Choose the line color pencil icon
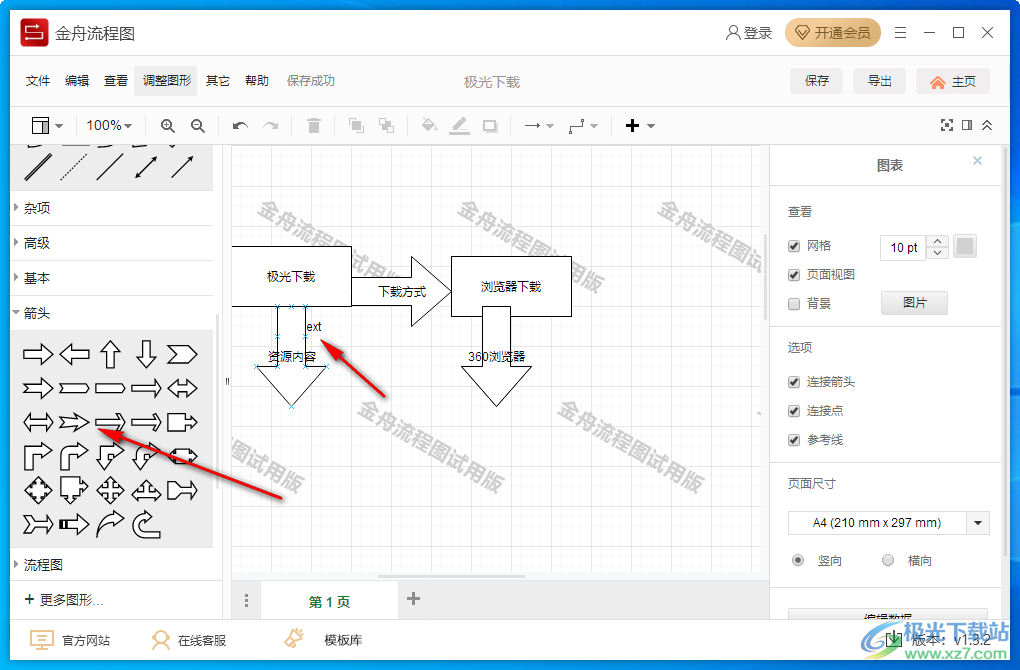The height and width of the screenshot is (670, 1020). pos(459,126)
